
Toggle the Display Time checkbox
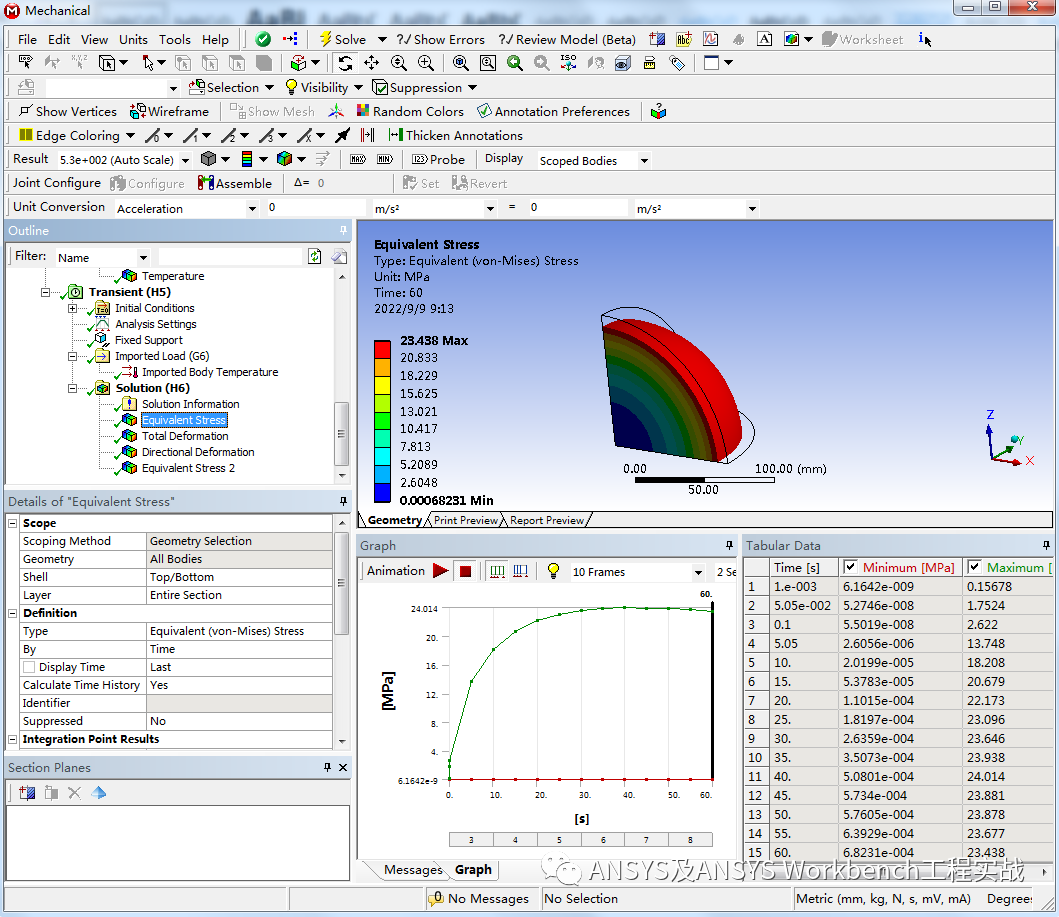coord(29,666)
